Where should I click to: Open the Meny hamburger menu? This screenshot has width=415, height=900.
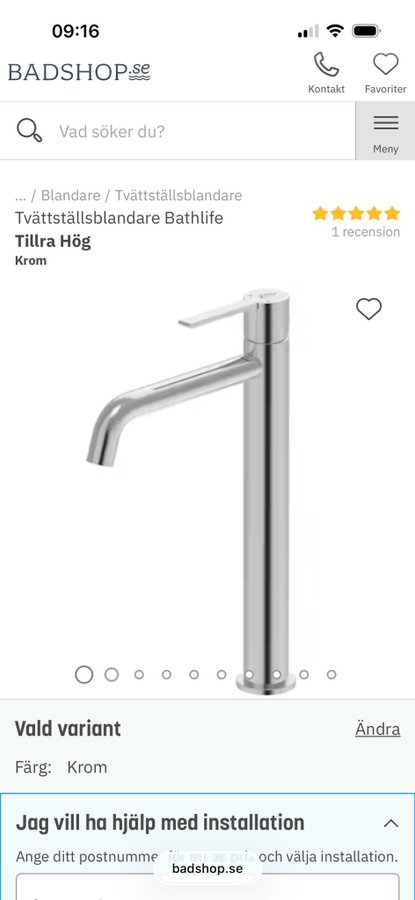coord(385,131)
